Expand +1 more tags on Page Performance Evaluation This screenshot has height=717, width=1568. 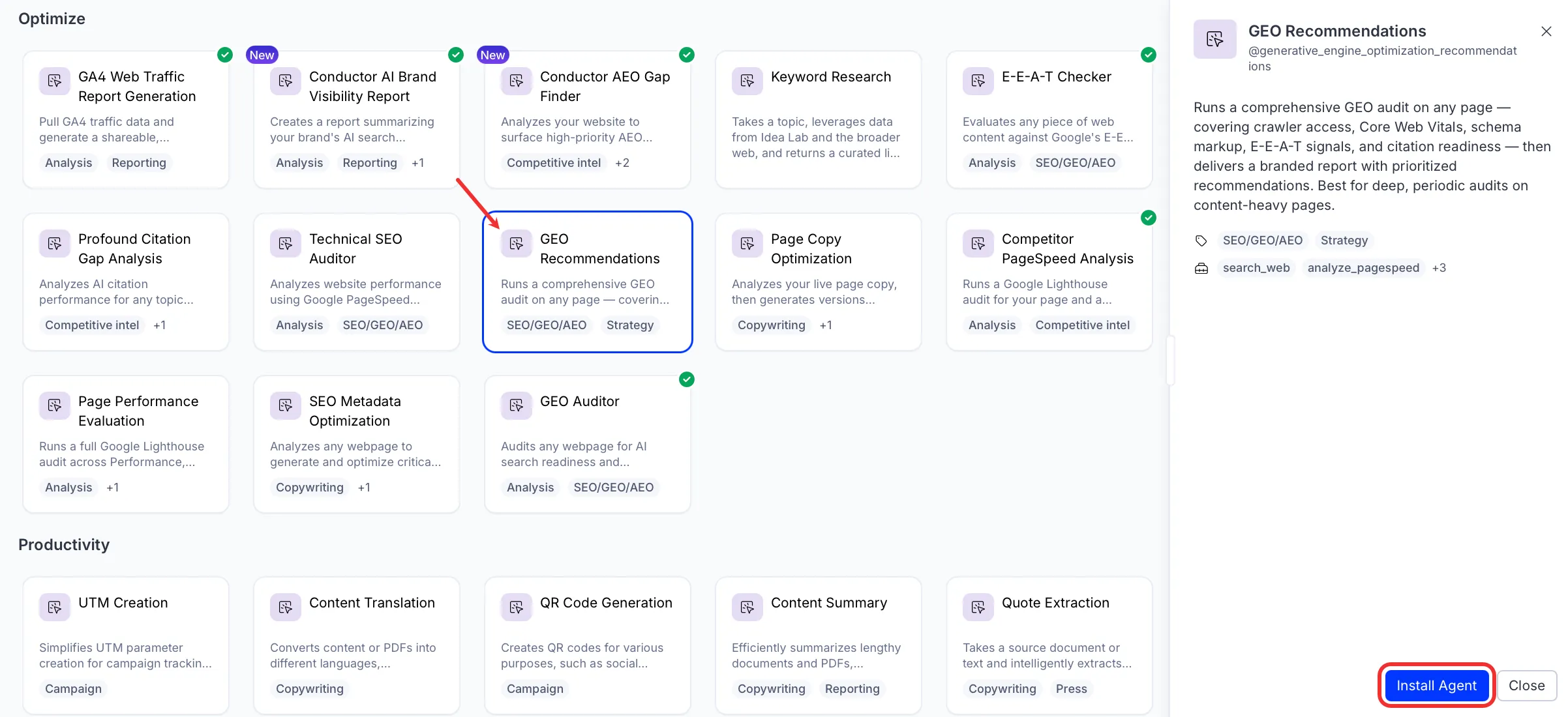[113, 488]
